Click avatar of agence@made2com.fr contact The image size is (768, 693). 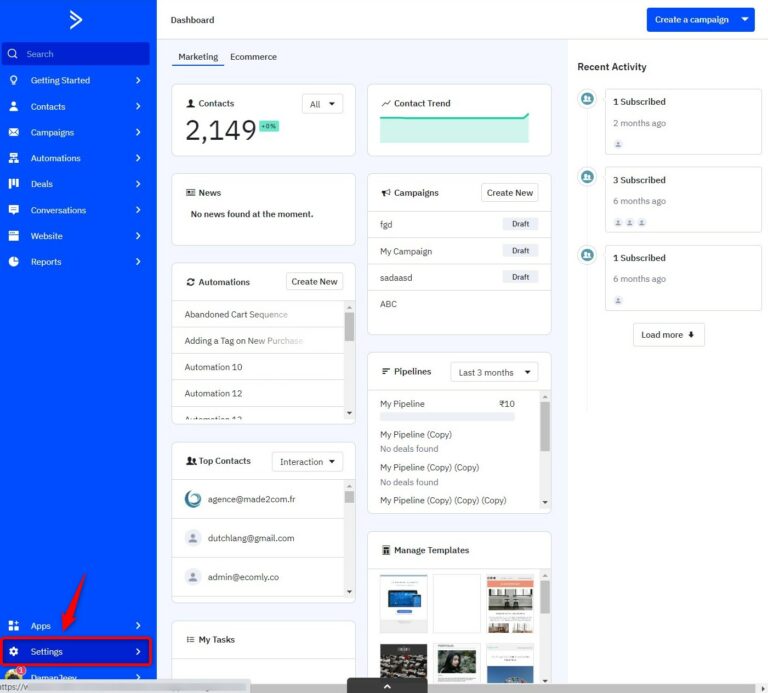tap(193, 499)
